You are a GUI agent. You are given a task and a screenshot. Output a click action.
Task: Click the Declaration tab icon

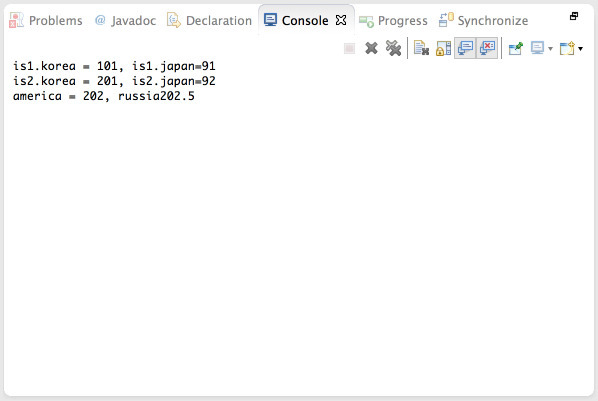pos(174,20)
